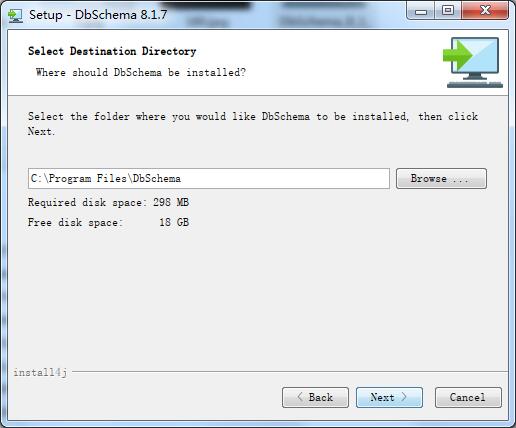
Task: Click the 'Where should DbSchema be installed?' subtitle
Action: [141, 72]
